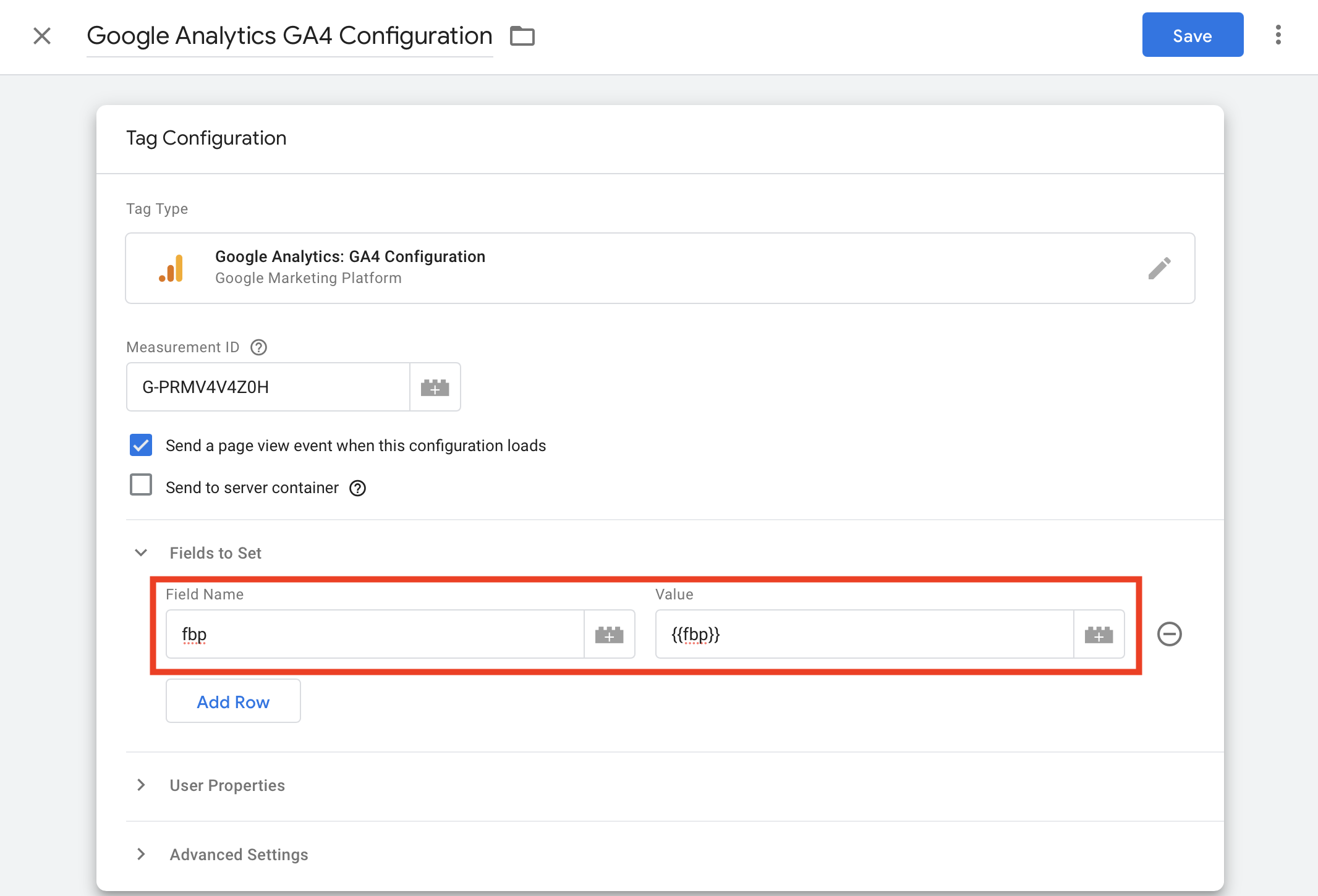Open the Measurement ID help icon
The height and width of the screenshot is (896, 1318).
click(x=259, y=347)
